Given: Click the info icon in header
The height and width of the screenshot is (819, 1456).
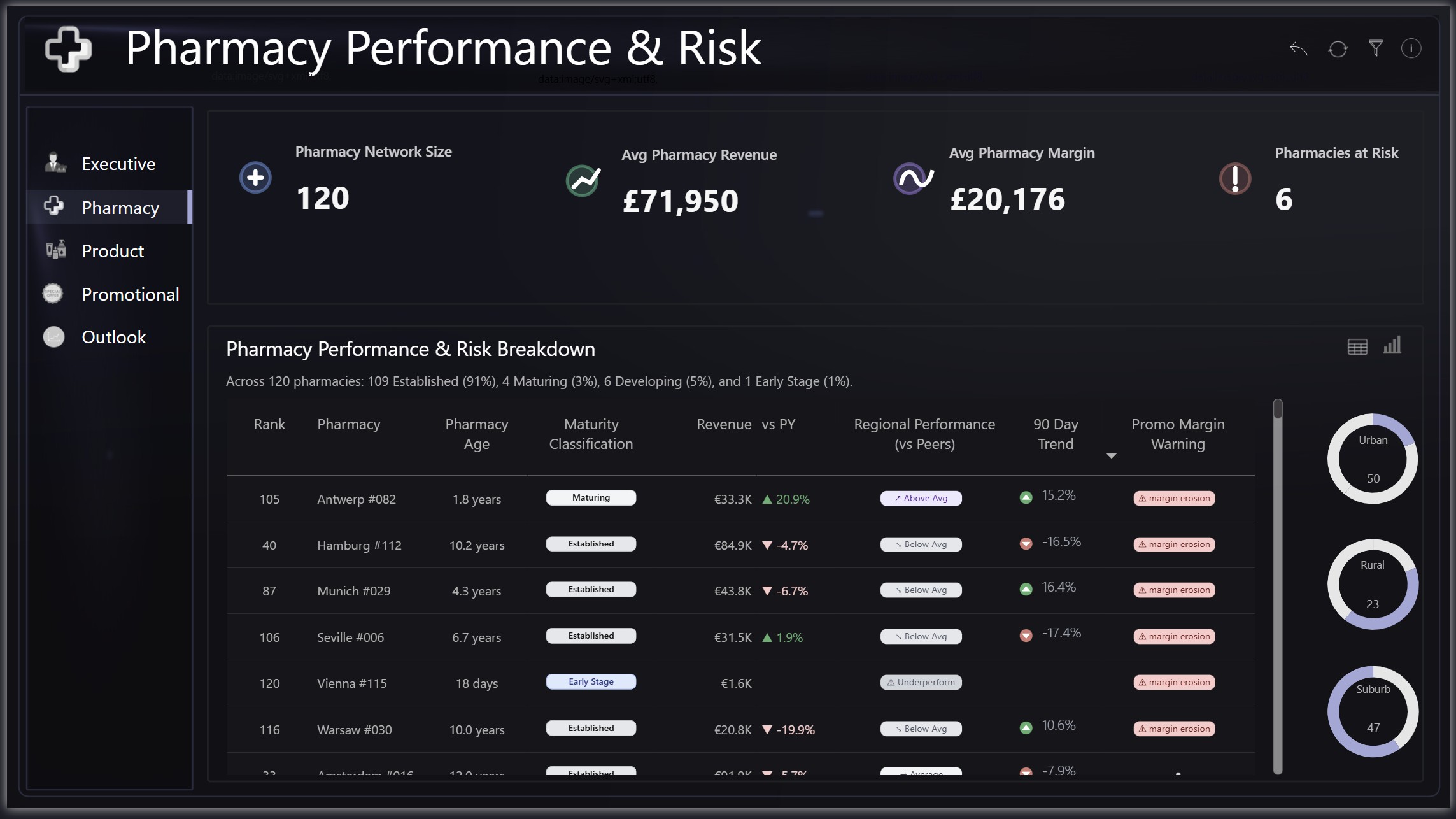Looking at the screenshot, I should [x=1411, y=48].
